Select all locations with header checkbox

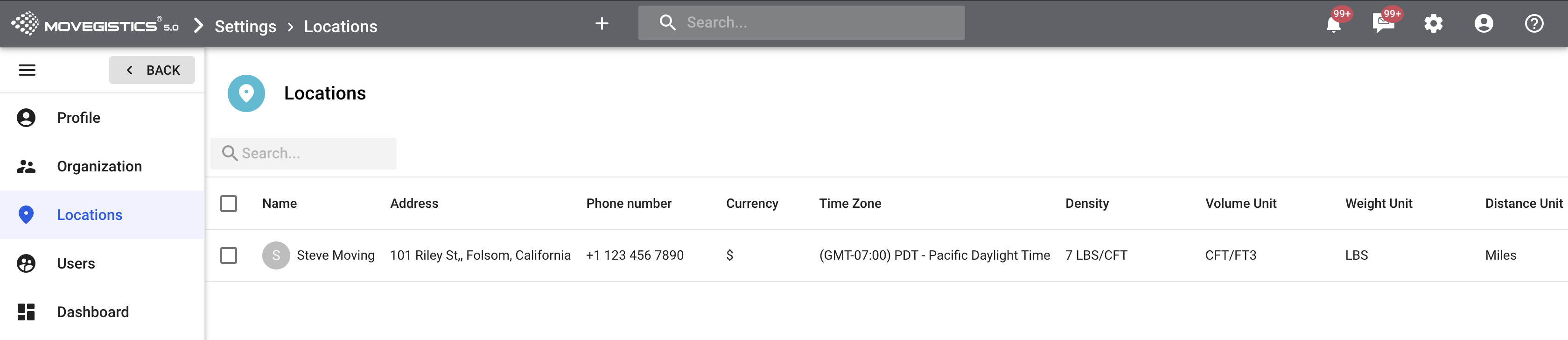[229, 204]
